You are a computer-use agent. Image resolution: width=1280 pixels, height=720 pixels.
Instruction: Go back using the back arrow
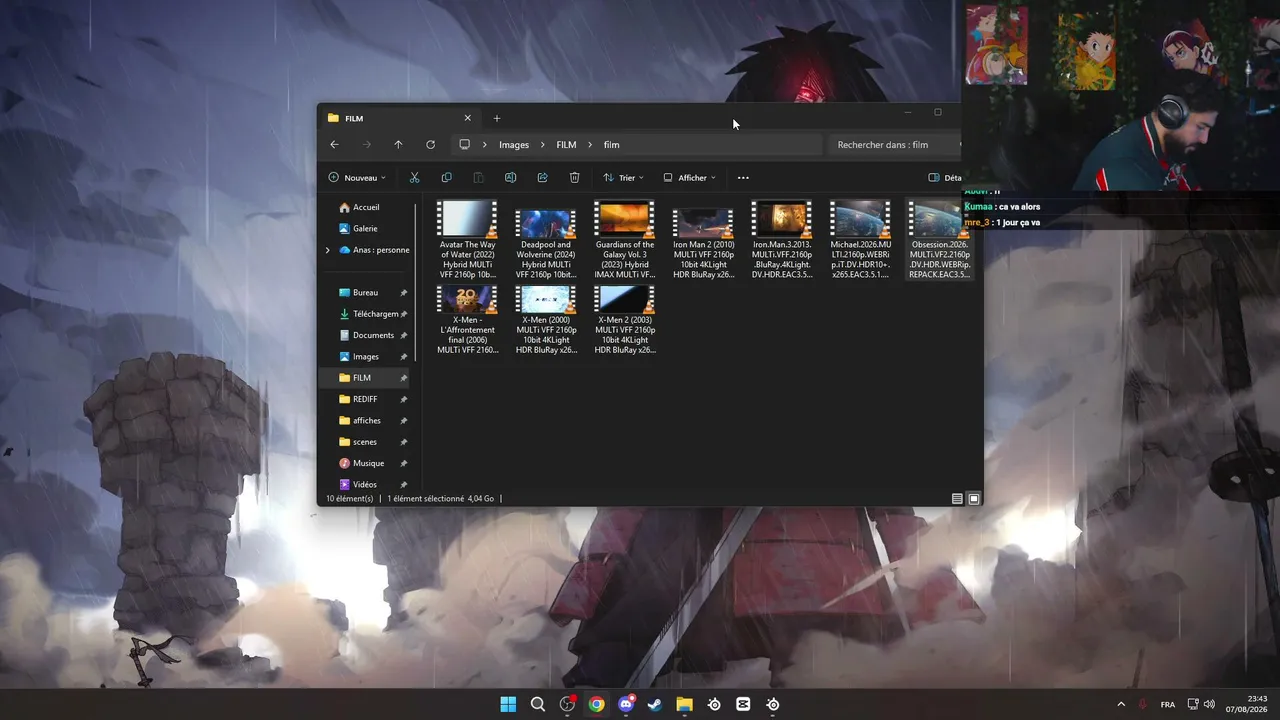(334, 145)
